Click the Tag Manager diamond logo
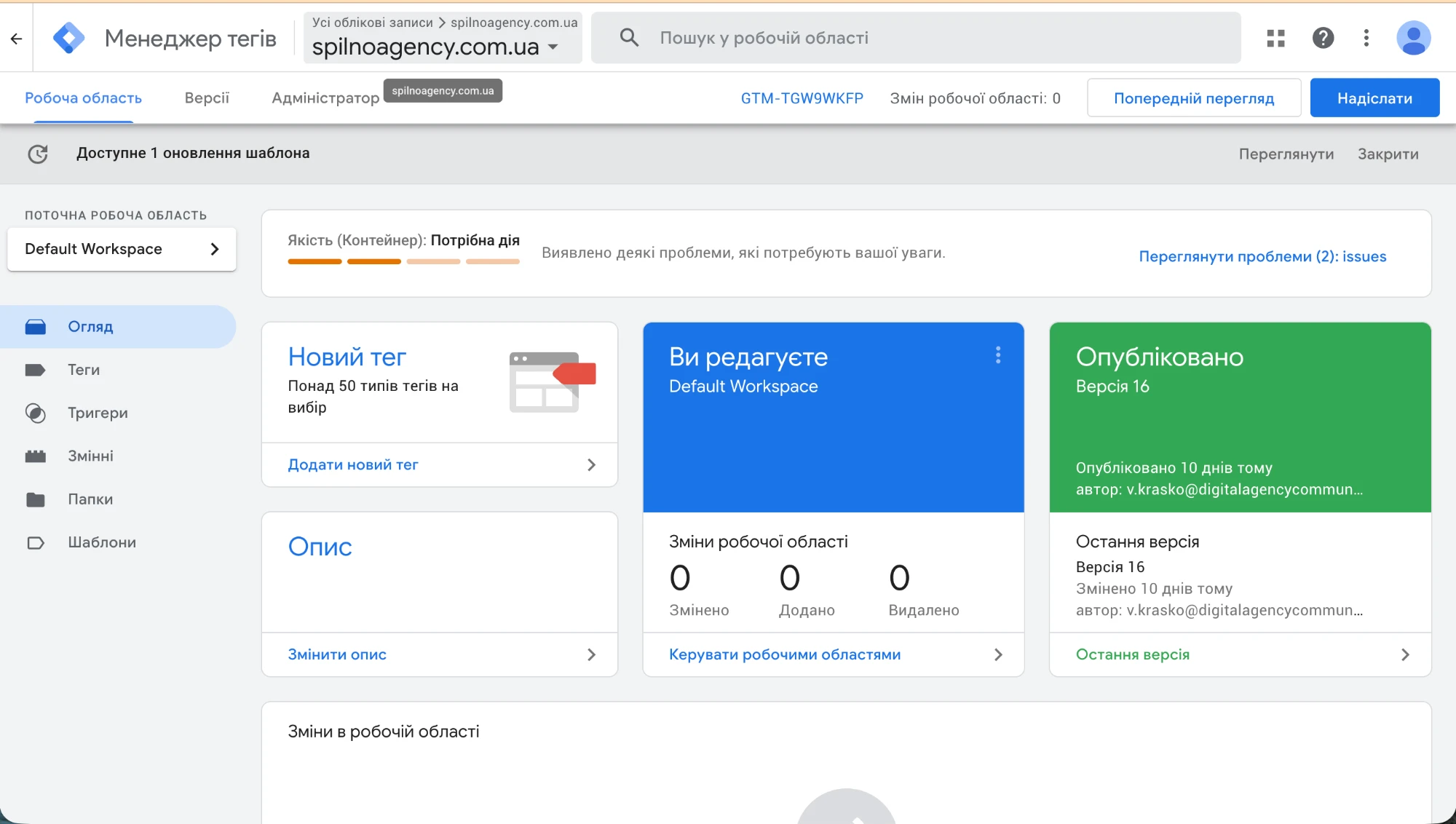The width and height of the screenshot is (1456, 824). (68, 38)
